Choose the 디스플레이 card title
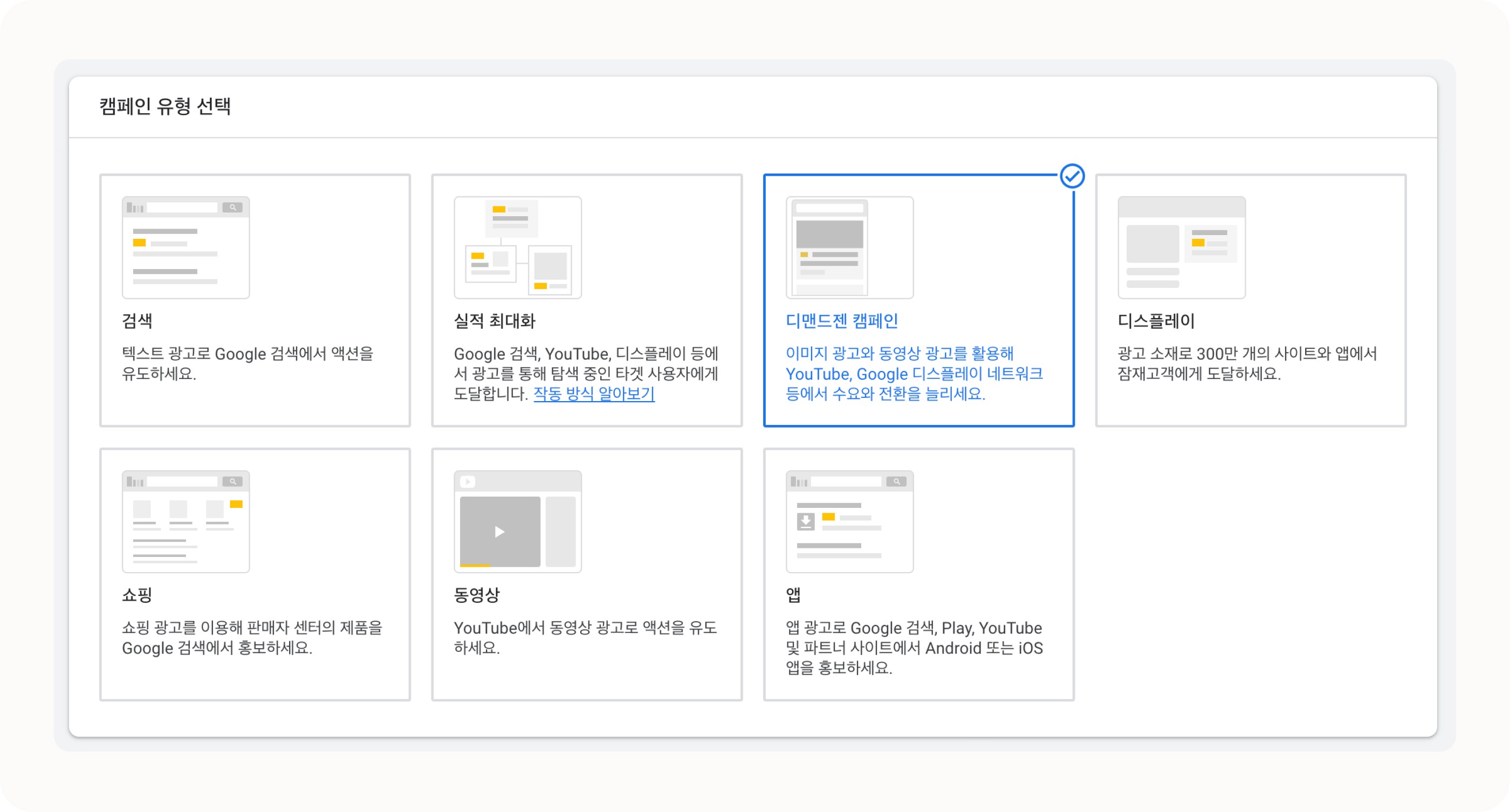The image size is (1510, 812). click(x=1156, y=320)
